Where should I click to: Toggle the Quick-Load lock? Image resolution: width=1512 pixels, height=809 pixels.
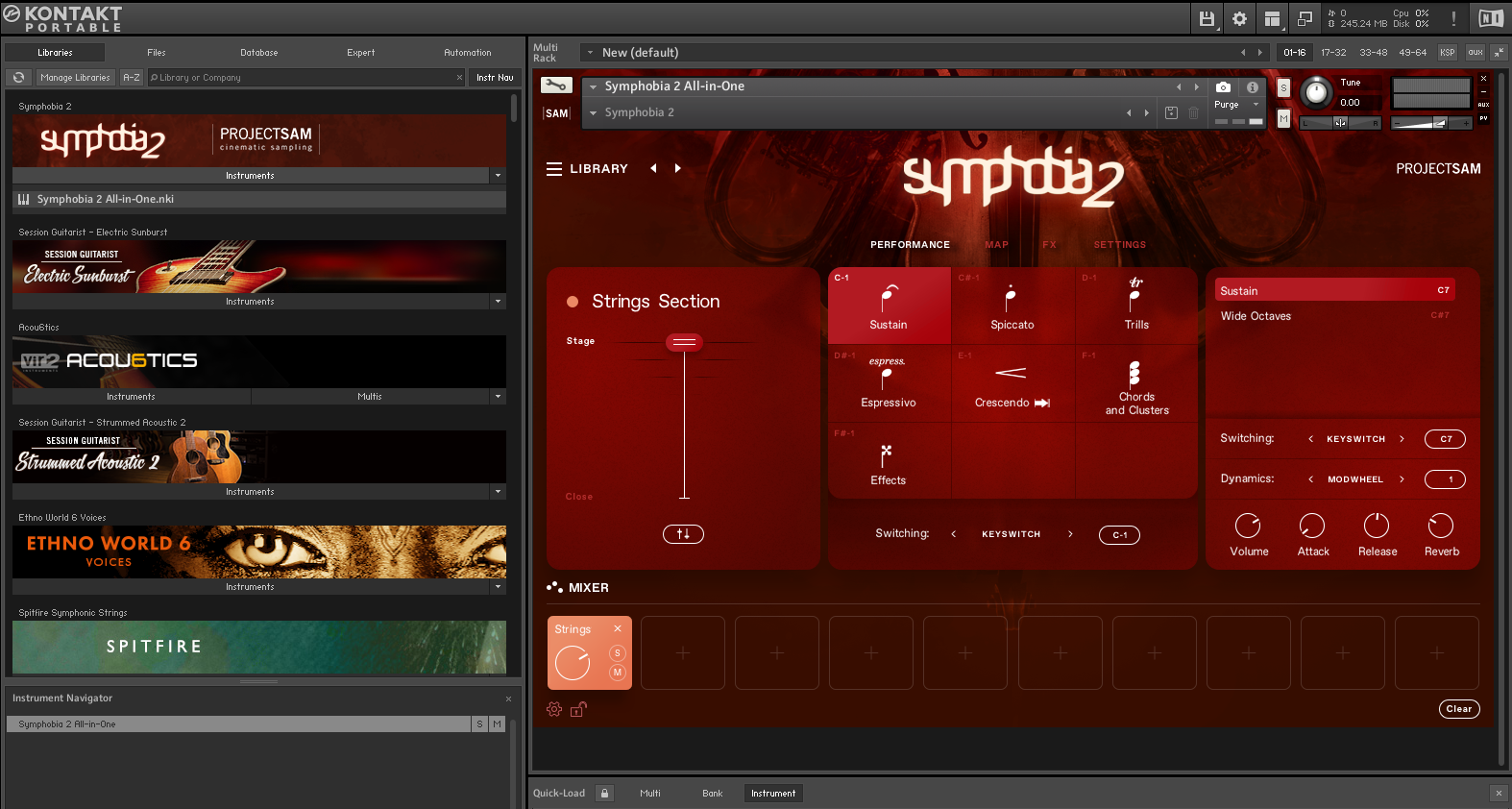(604, 793)
